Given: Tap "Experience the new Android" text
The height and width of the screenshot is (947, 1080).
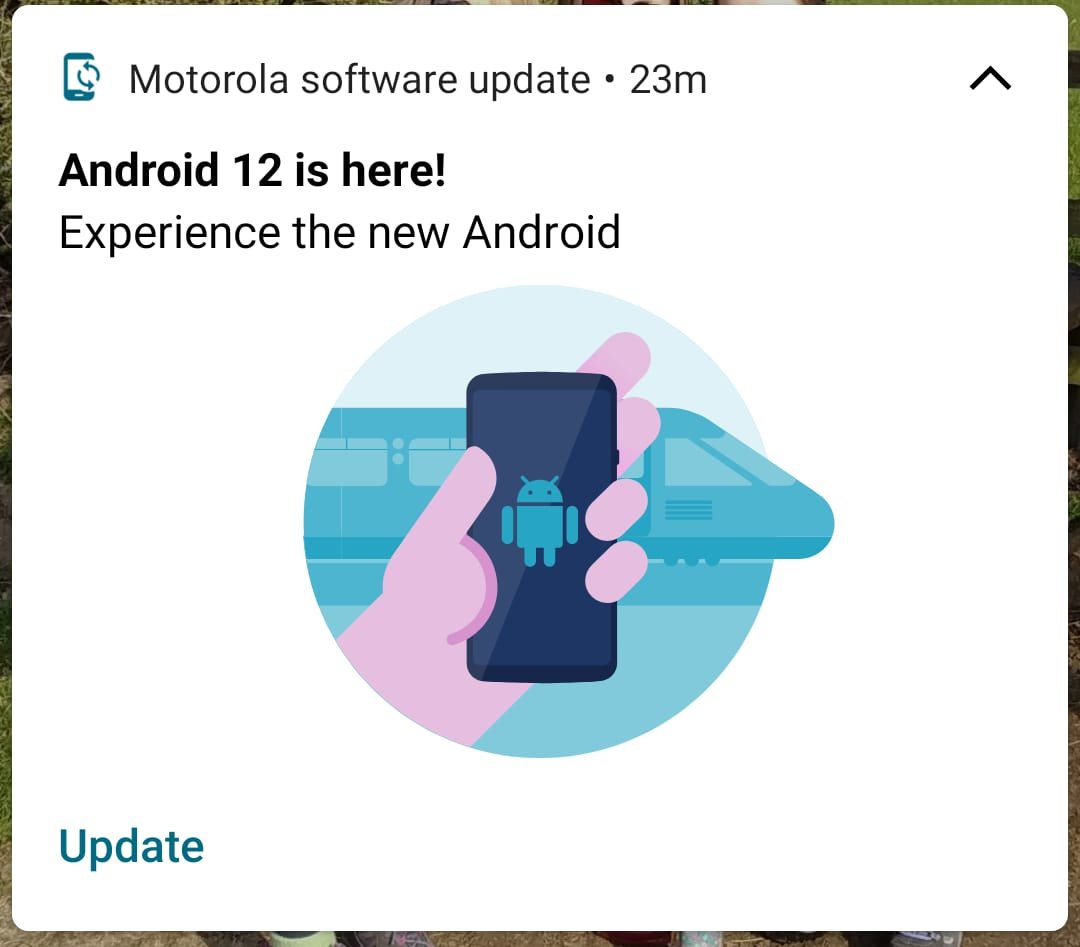Looking at the screenshot, I should pos(340,232).
